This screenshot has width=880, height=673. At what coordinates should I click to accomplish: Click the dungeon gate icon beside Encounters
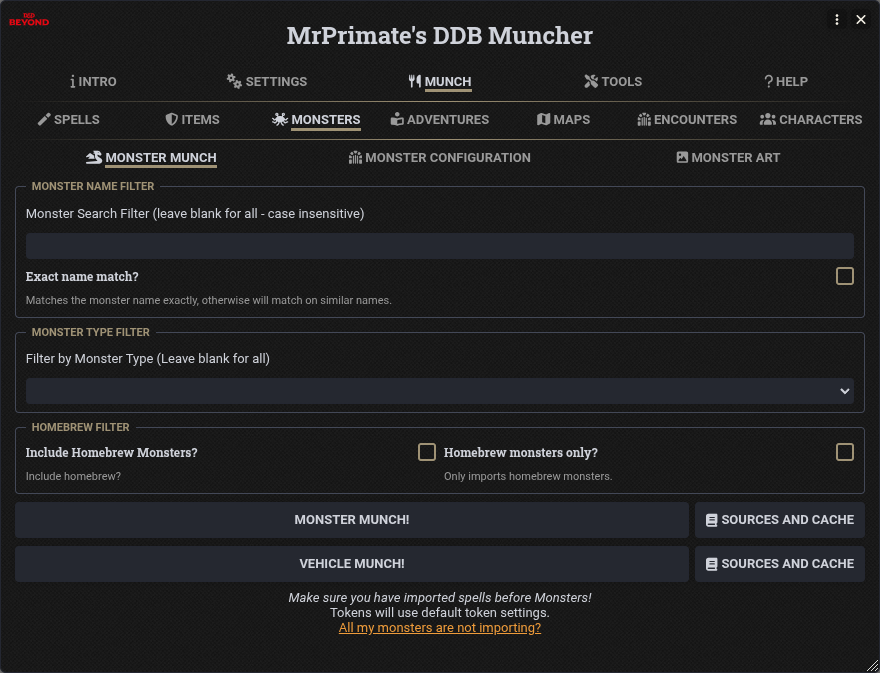click(644, 119)
